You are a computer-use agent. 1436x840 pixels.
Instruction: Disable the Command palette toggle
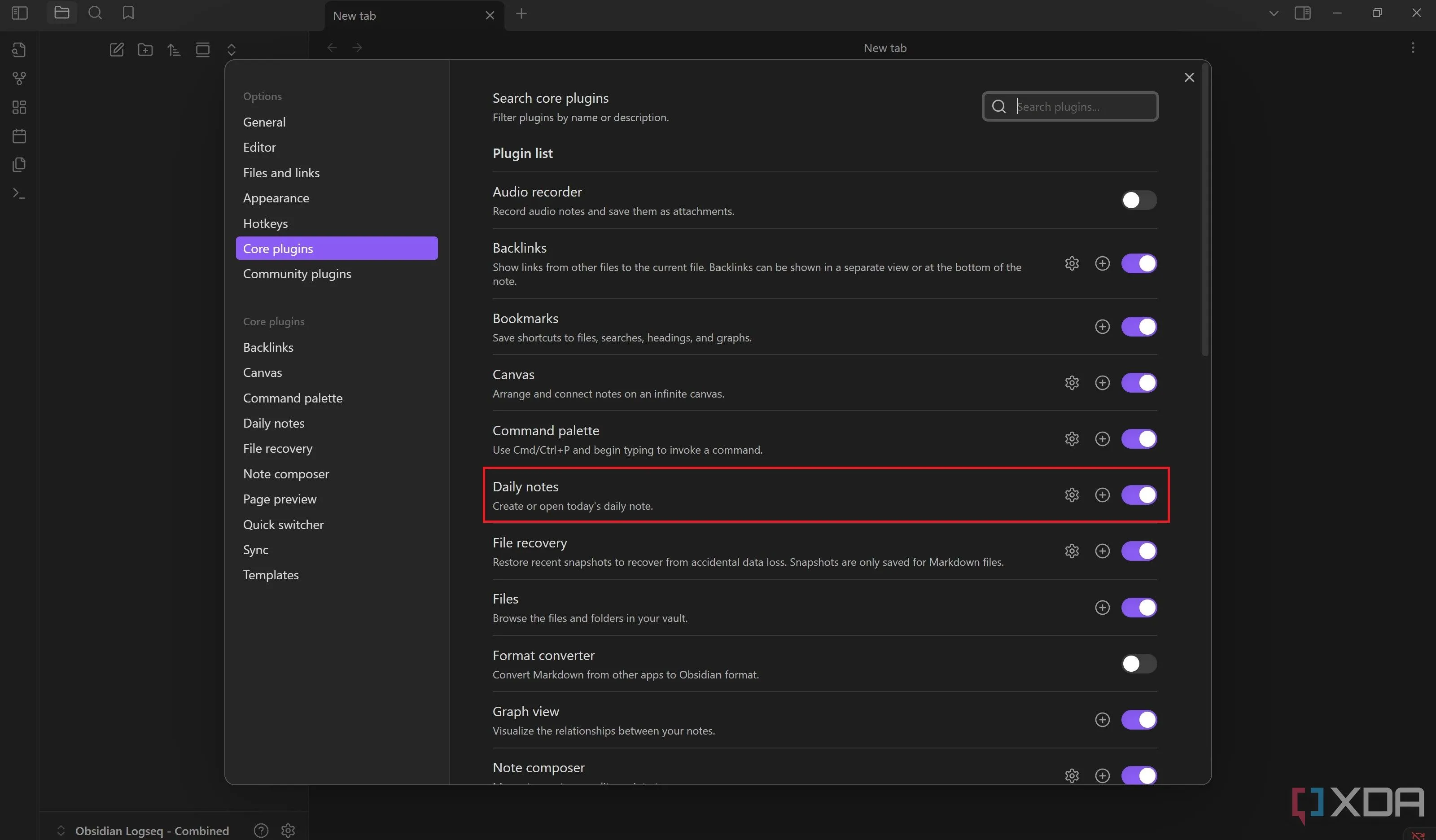tap(1139, 439)
